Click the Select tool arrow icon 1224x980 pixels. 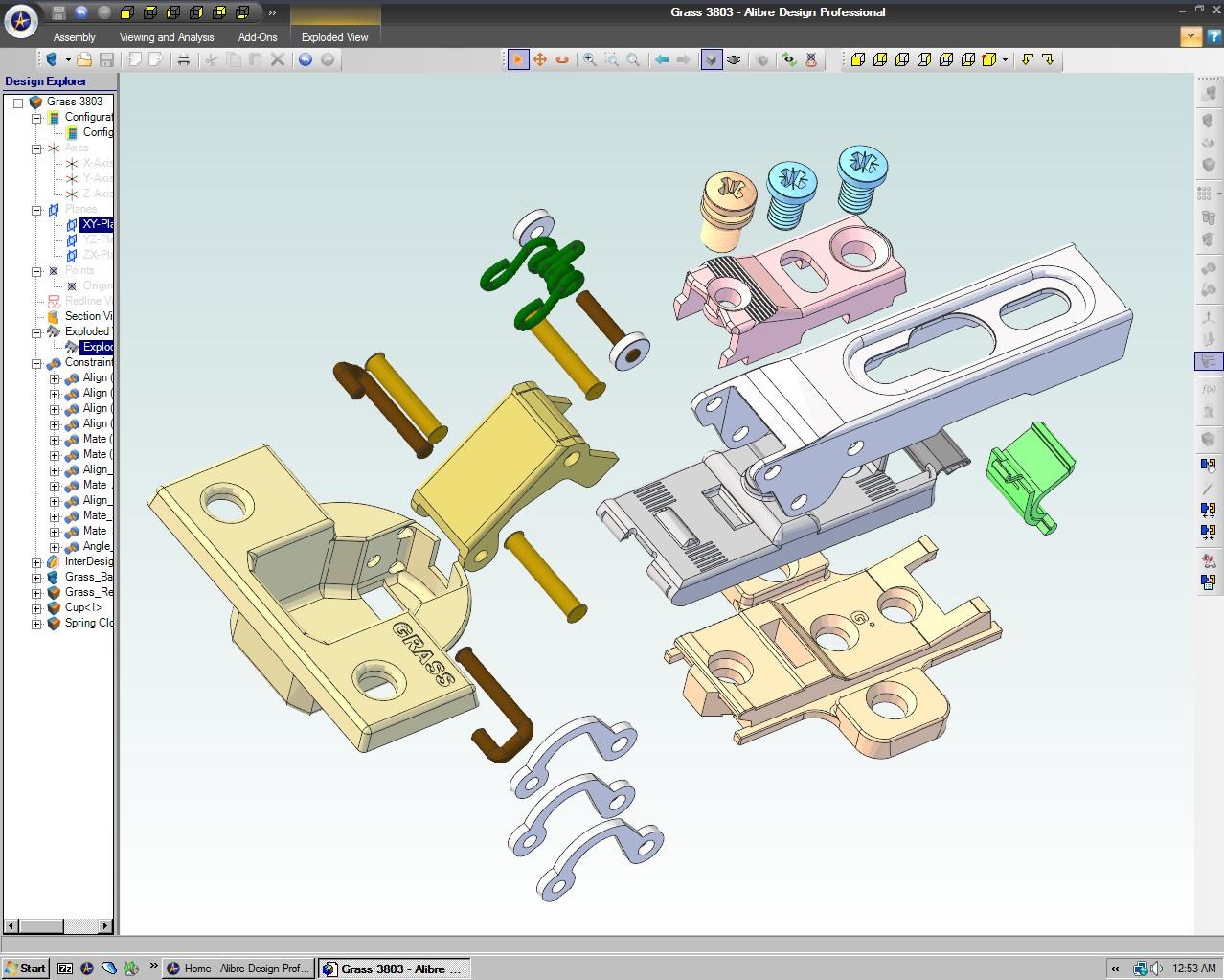pos(517,59)
